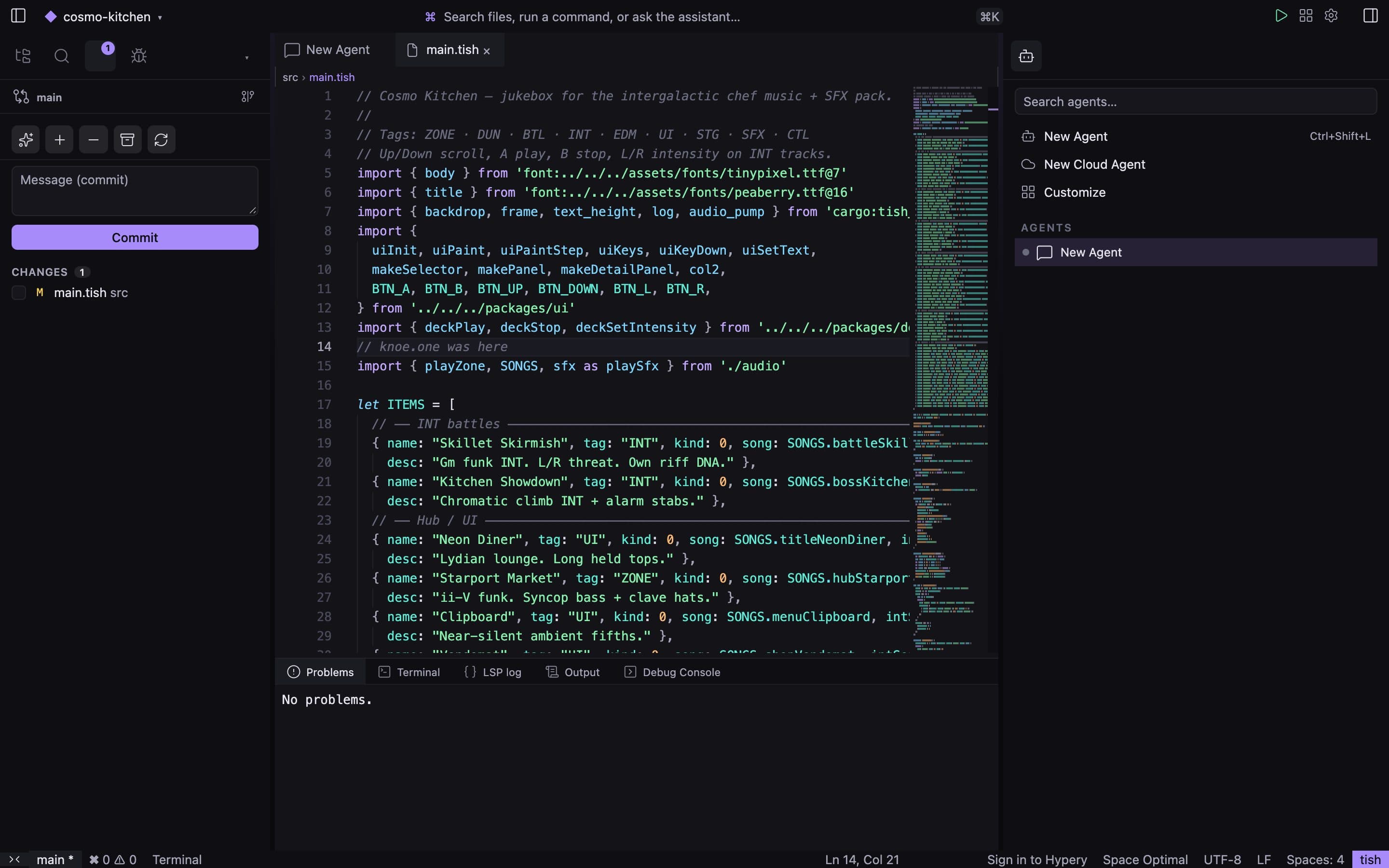Screen dimensions: 1389x868
Task: Focus the commit message text box
Action: point(135,190)
